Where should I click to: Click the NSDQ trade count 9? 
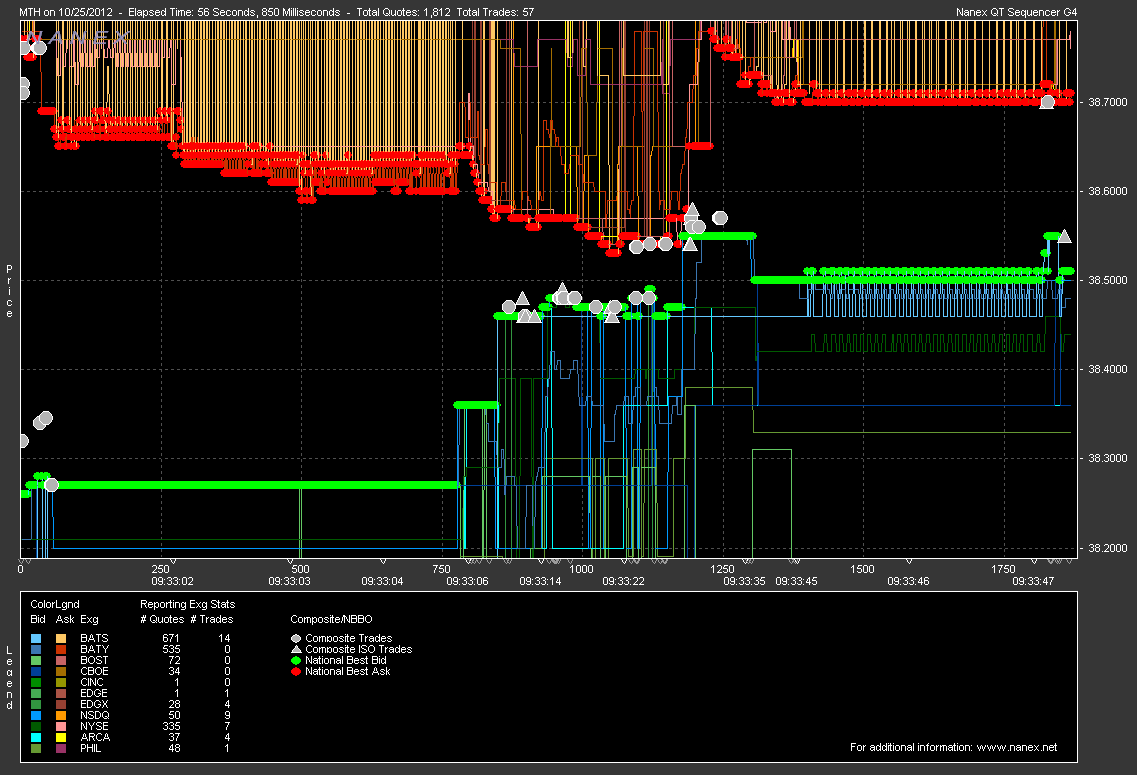coord(227,716)
